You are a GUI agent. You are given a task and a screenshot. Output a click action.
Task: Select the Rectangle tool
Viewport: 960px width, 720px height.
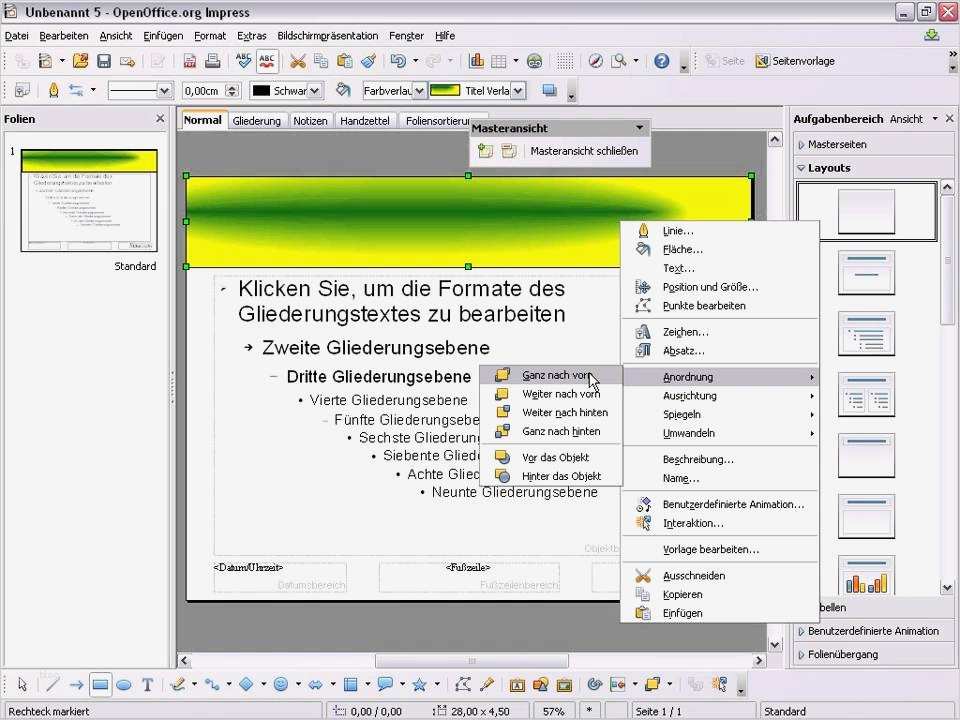pos(101,685)
